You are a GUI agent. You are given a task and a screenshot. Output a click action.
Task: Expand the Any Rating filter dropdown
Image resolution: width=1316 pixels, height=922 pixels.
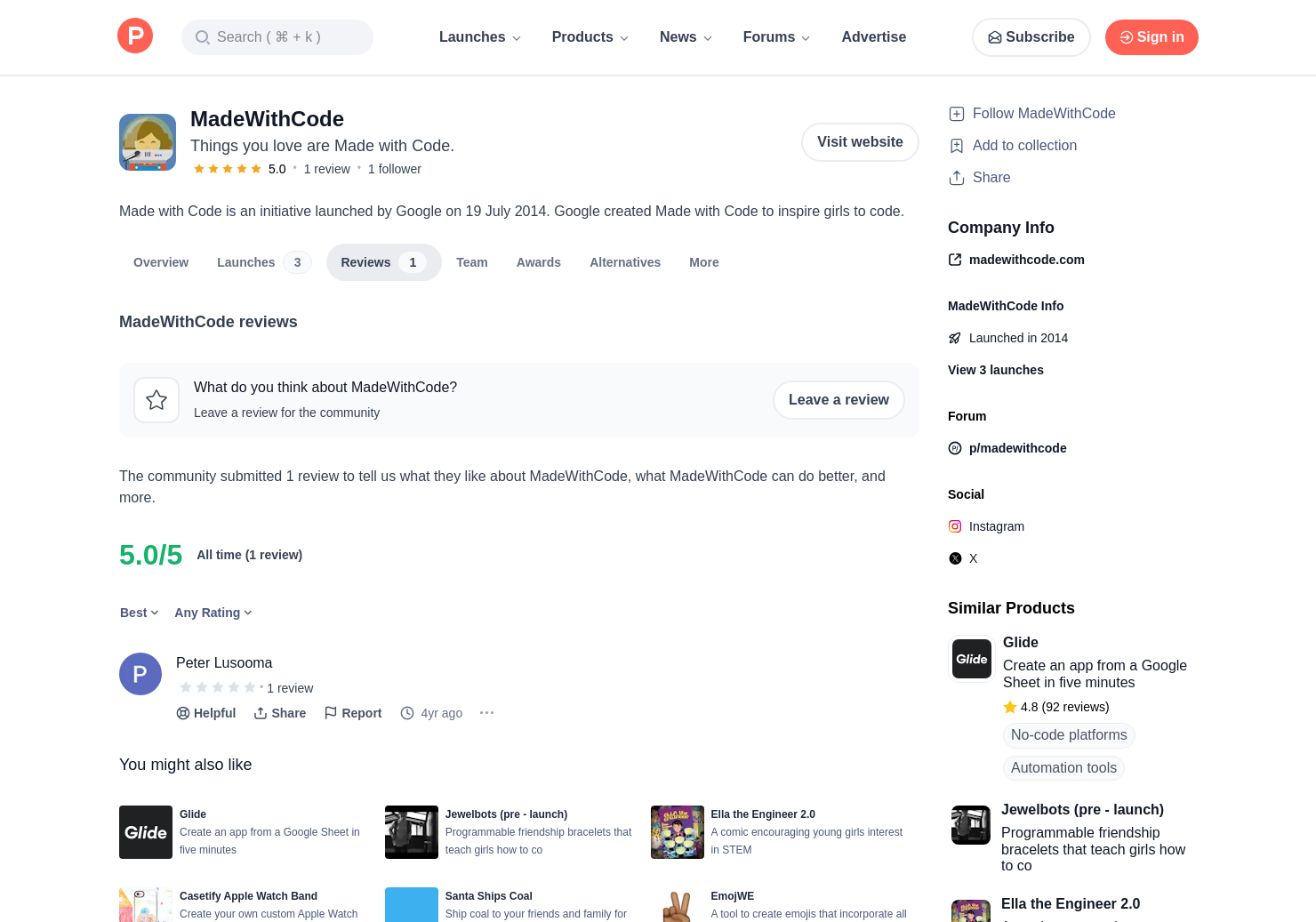[x=213, y=613]
